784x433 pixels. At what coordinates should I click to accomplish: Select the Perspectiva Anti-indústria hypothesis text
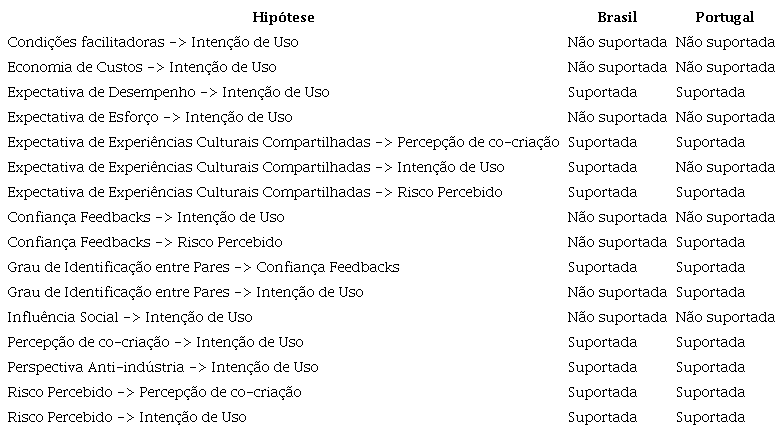163,367
